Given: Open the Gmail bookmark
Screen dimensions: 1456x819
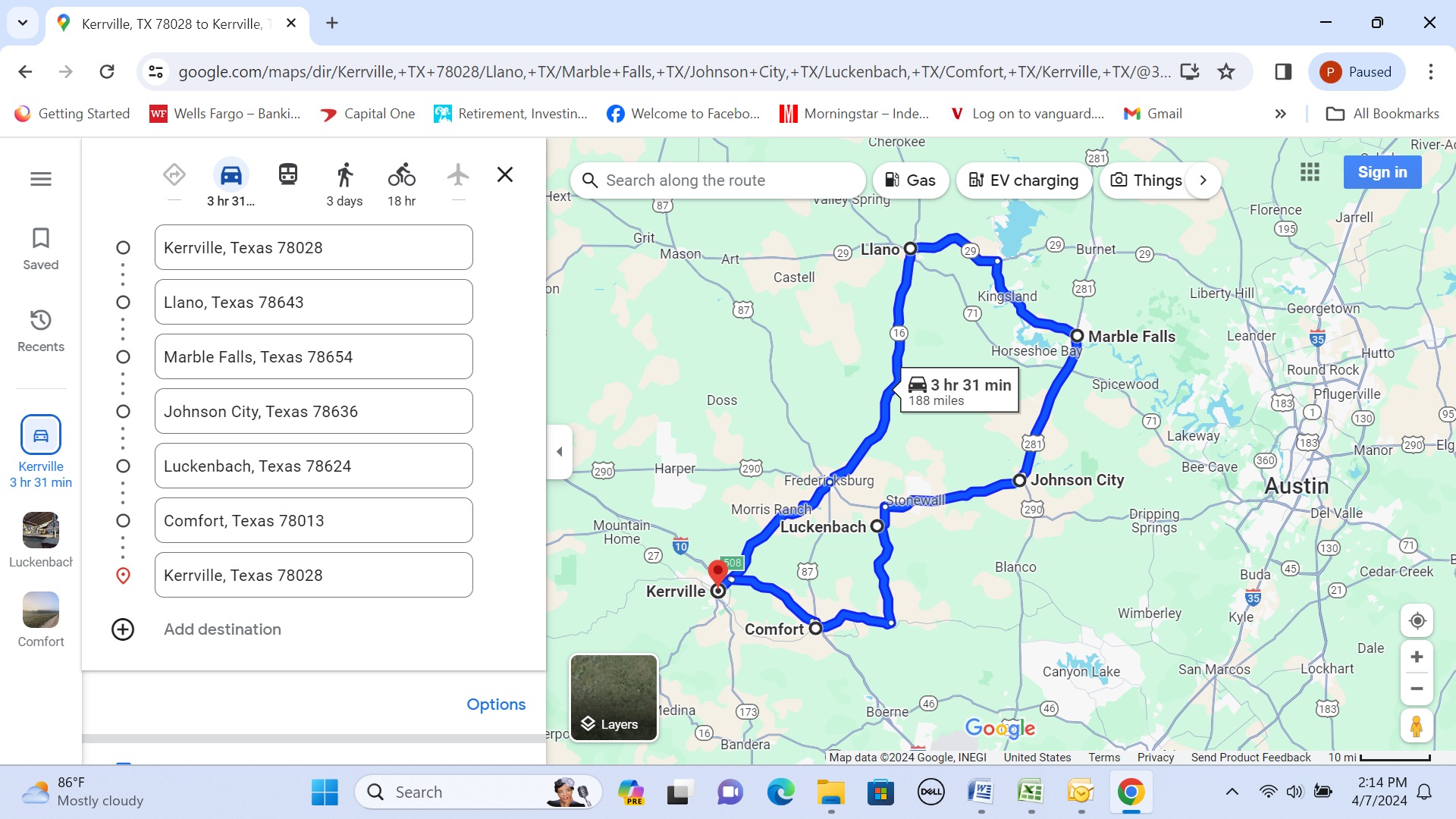Looking at the screenshot, I should (1153, 114).
